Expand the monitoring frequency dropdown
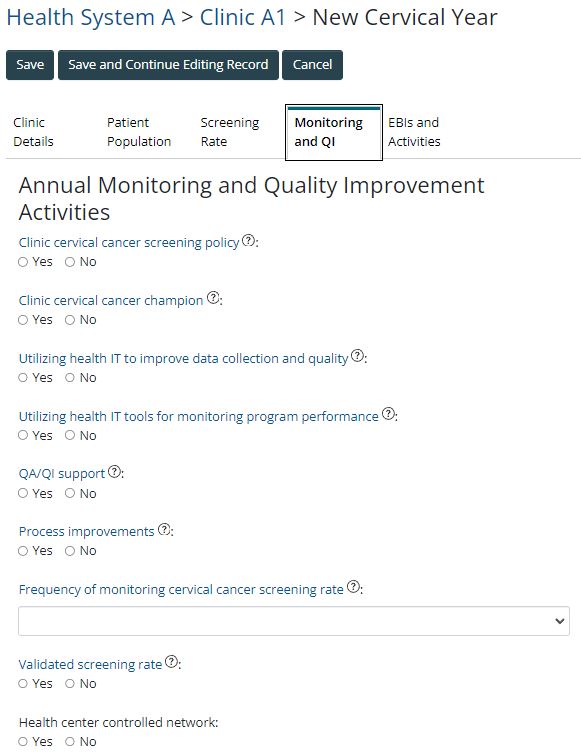The width and height of the screenshot is (581, 754). pos(294,621)
